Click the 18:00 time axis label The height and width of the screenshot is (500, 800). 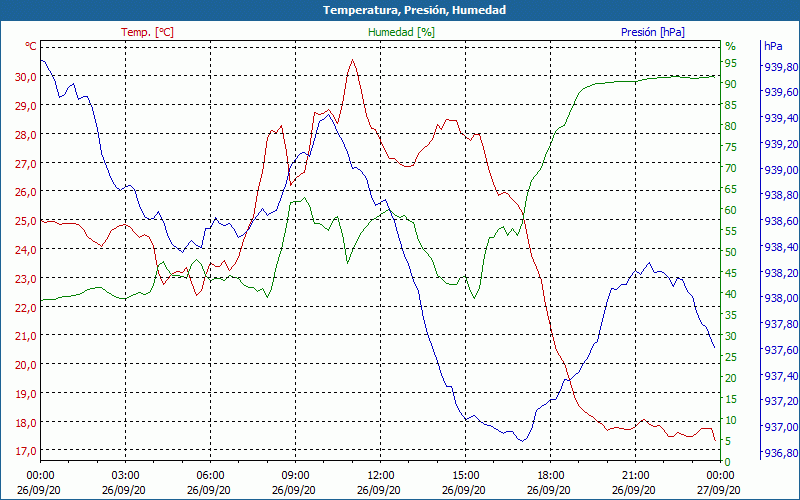(x=550, y=476)
